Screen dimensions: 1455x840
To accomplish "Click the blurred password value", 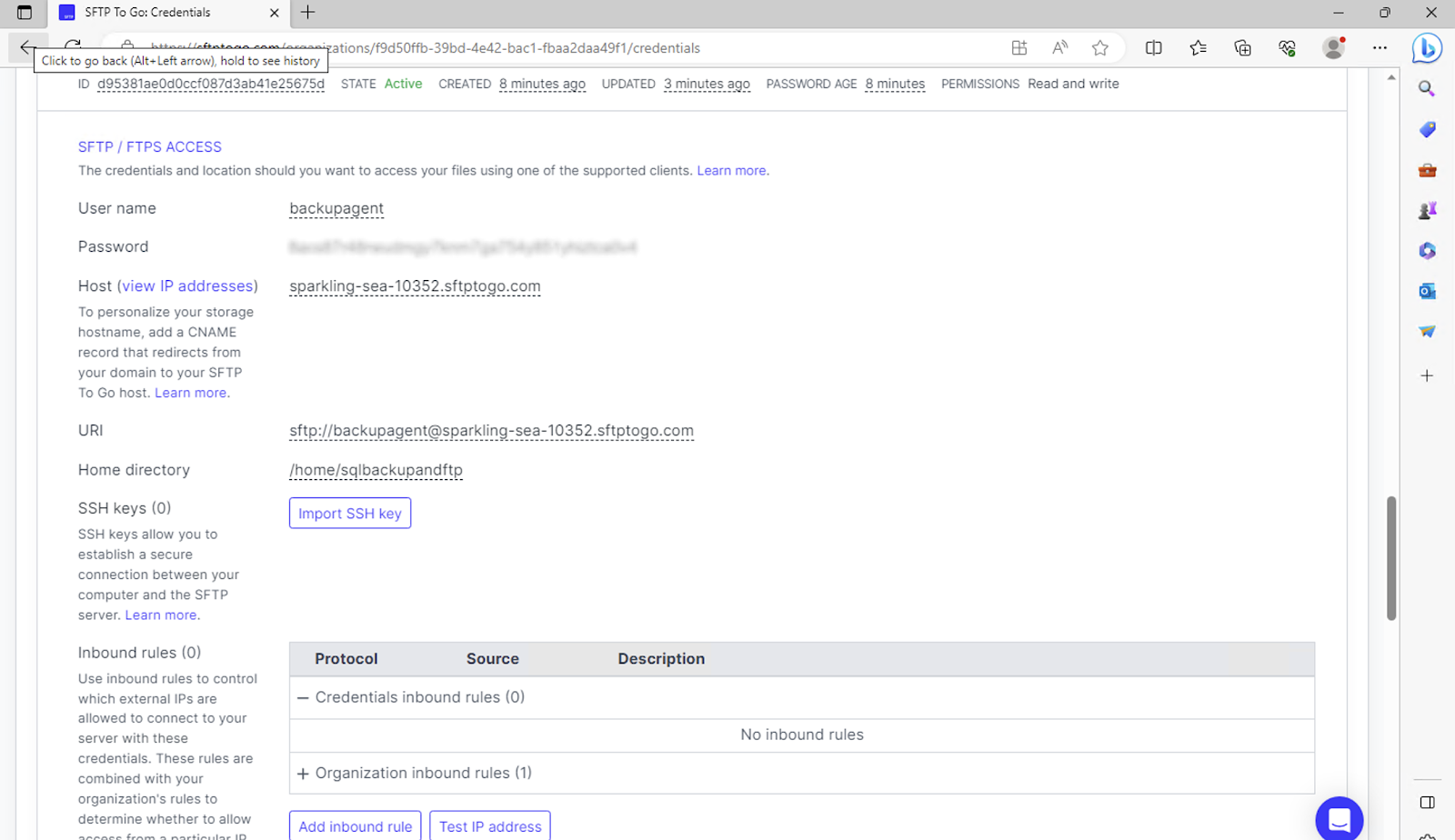I will pyautogui.click(x=463, y=247).
